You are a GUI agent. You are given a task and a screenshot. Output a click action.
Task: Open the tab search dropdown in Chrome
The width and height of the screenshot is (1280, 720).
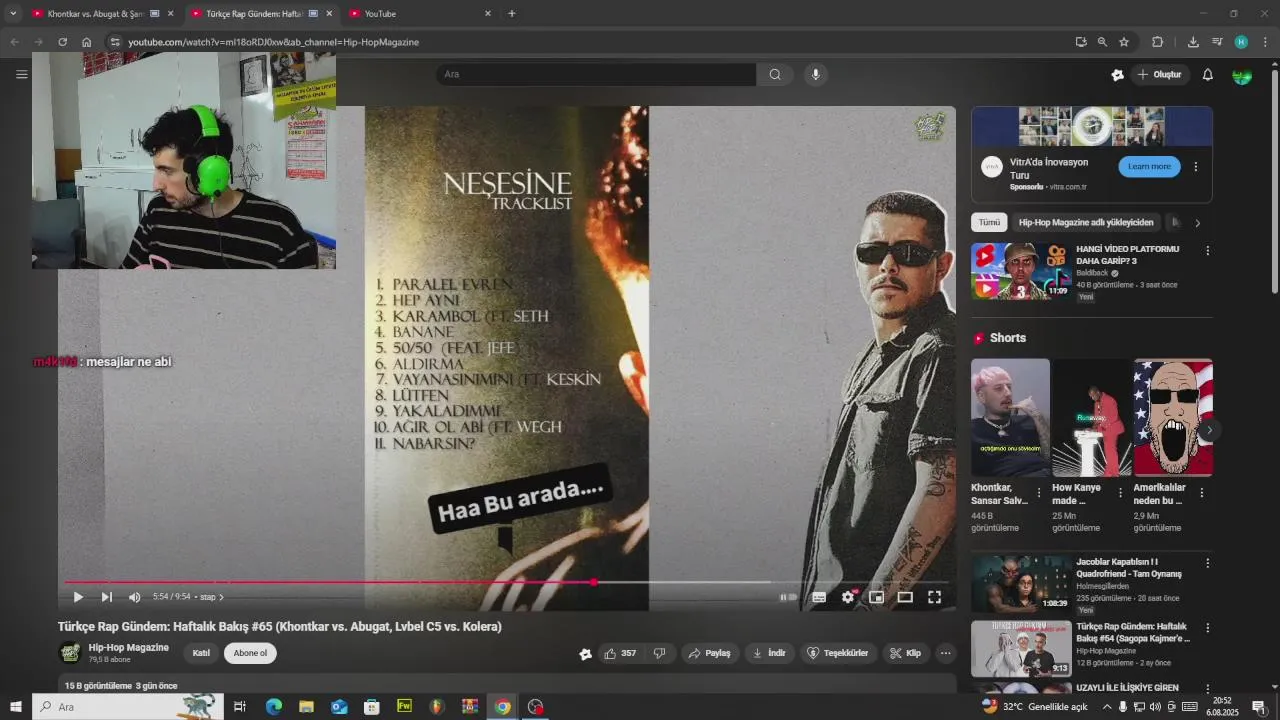[13, 14]
